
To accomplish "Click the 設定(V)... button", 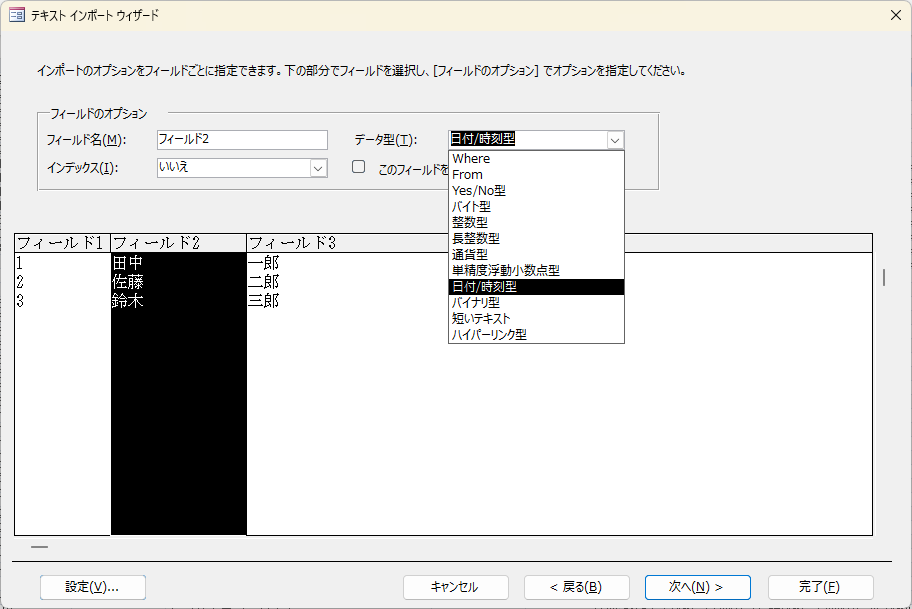I will click(x=92, y=587).
